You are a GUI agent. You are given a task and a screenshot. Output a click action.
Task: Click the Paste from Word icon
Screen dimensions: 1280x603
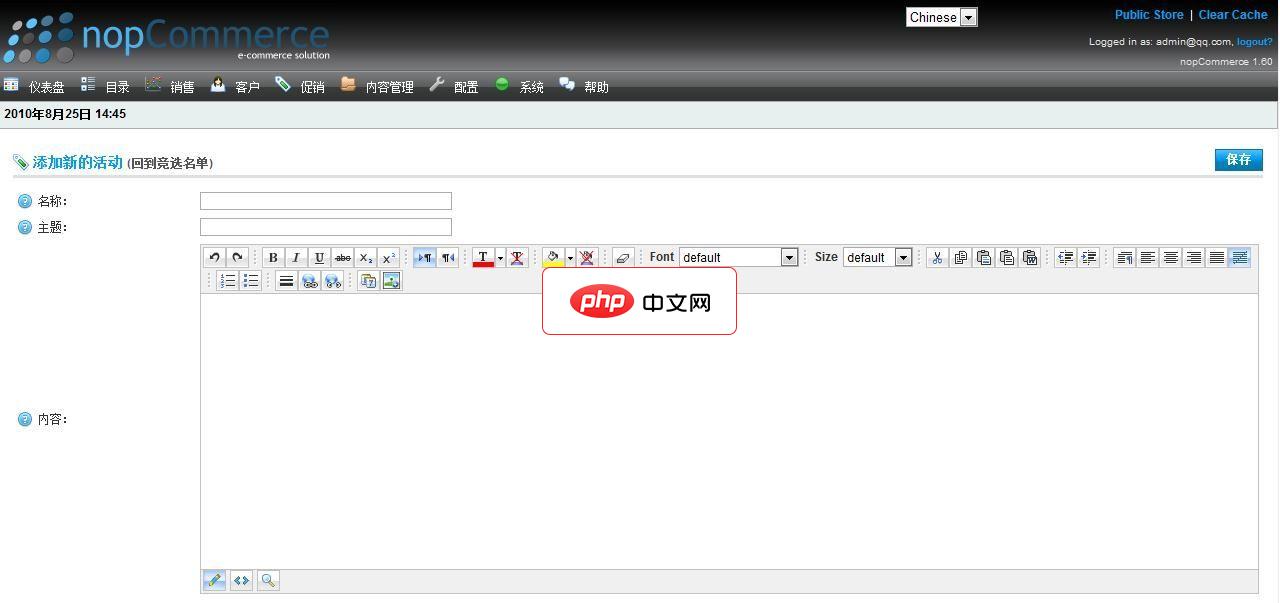[1030, 257]
